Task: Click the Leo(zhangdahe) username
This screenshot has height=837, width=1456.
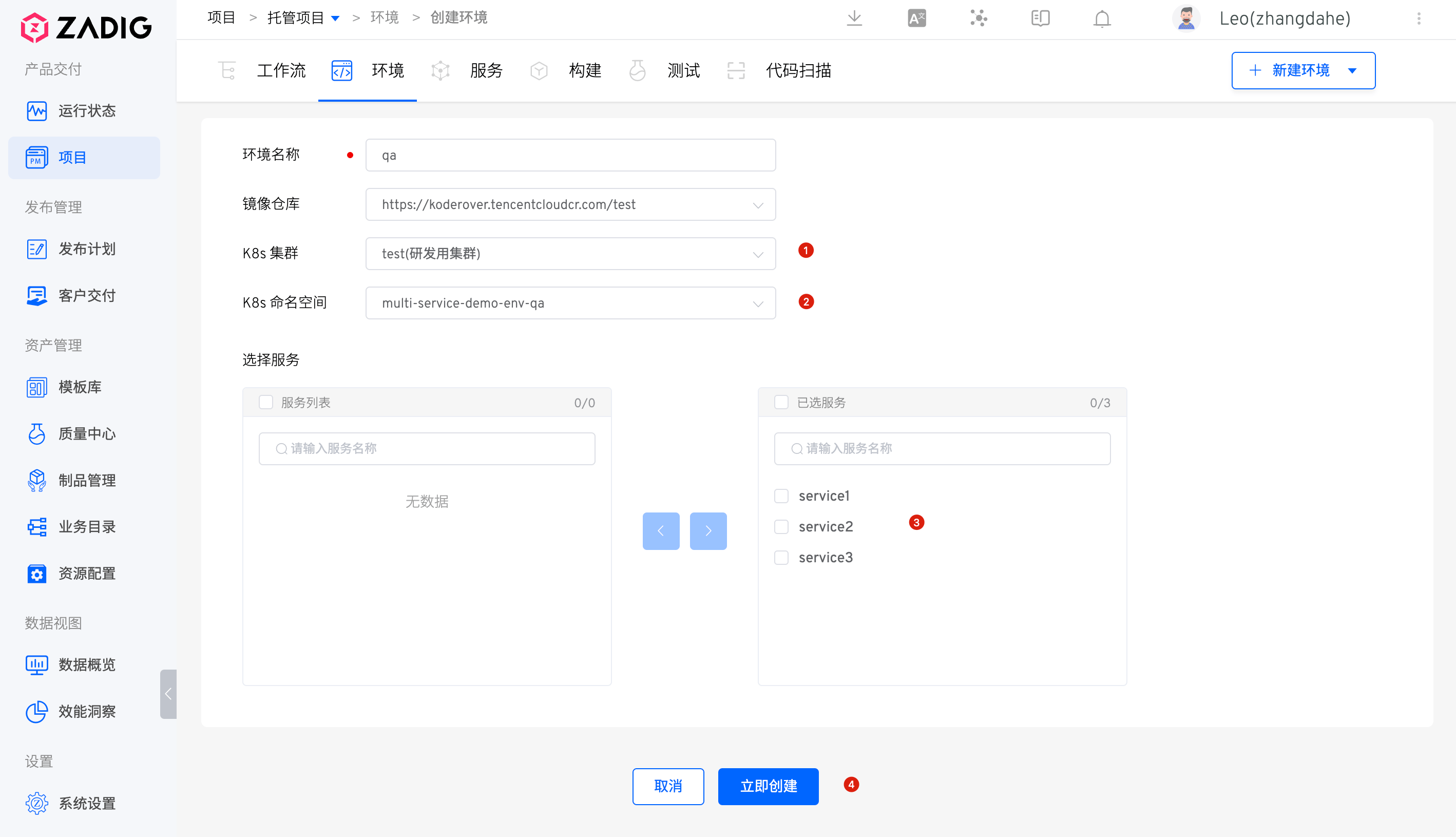Action: tap(1285, 18)
